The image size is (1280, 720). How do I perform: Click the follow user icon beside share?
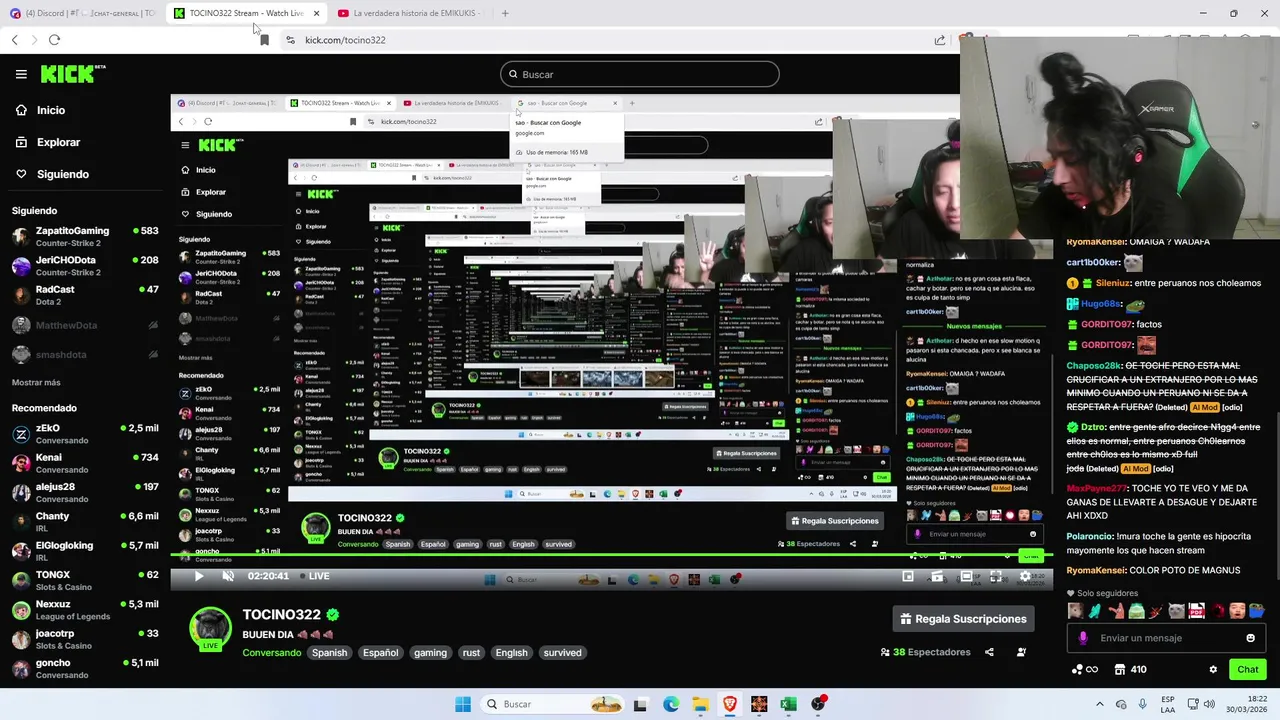point(1021,652)
